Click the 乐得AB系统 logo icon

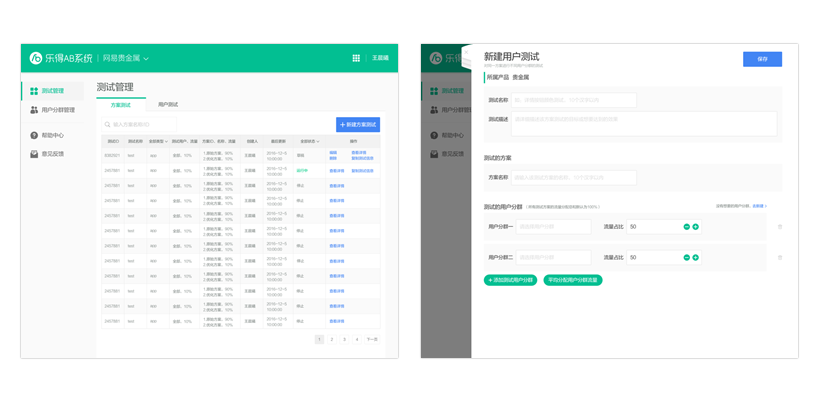coord(36,58)
